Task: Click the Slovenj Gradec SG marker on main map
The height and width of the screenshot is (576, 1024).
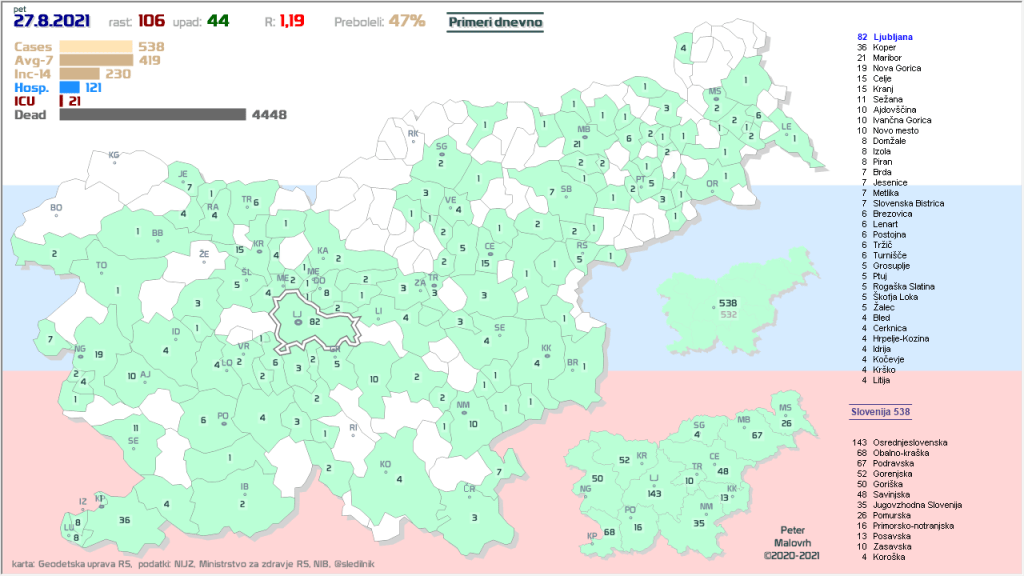Action: click(440, 154)
